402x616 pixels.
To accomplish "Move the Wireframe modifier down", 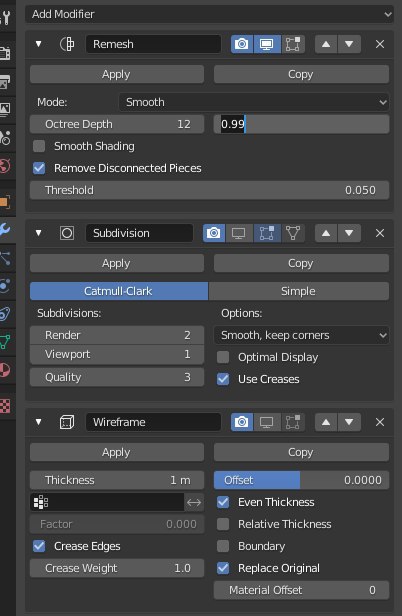I will [x=349, y=422].
